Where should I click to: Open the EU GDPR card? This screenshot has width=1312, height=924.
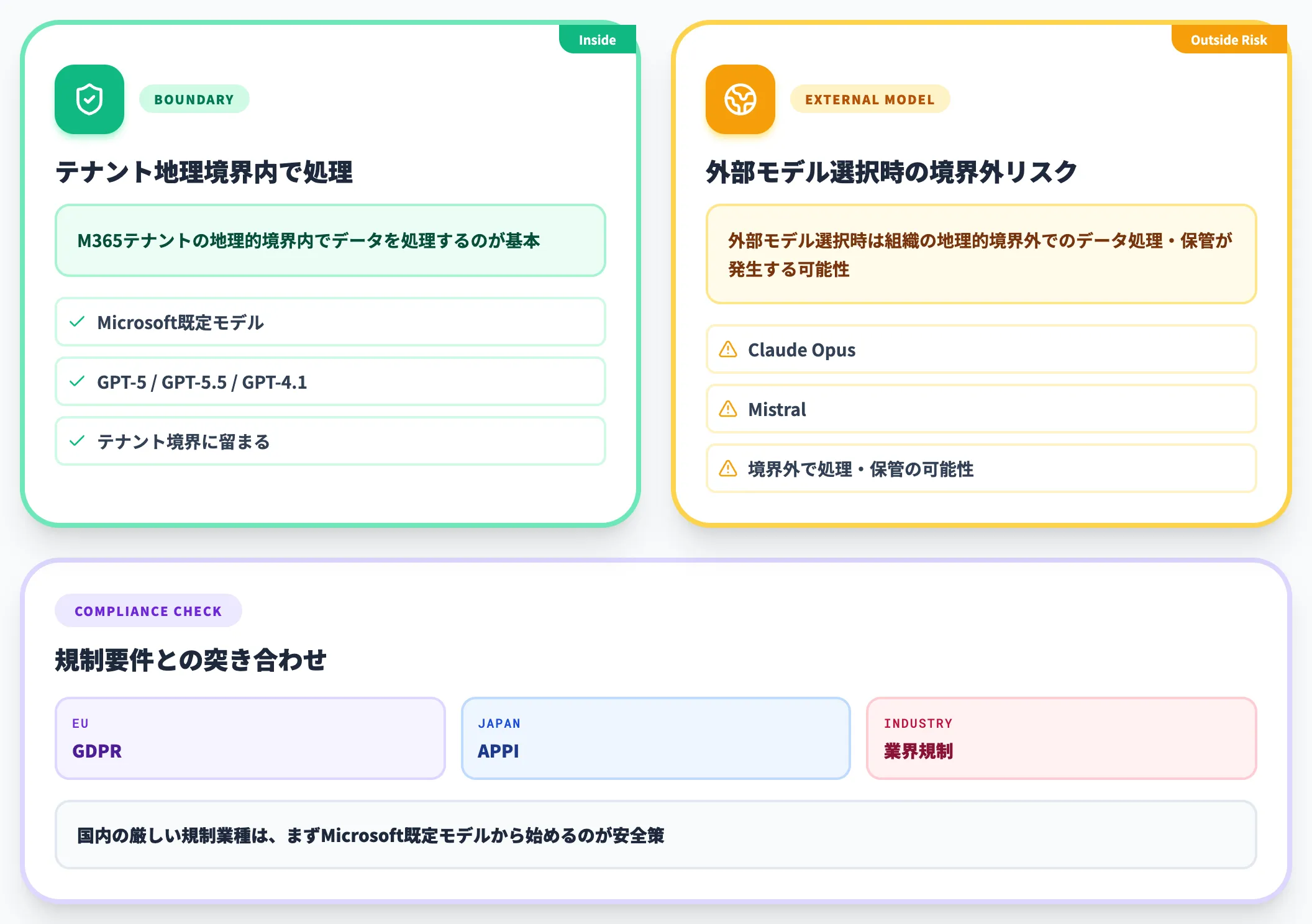point(250,738)
